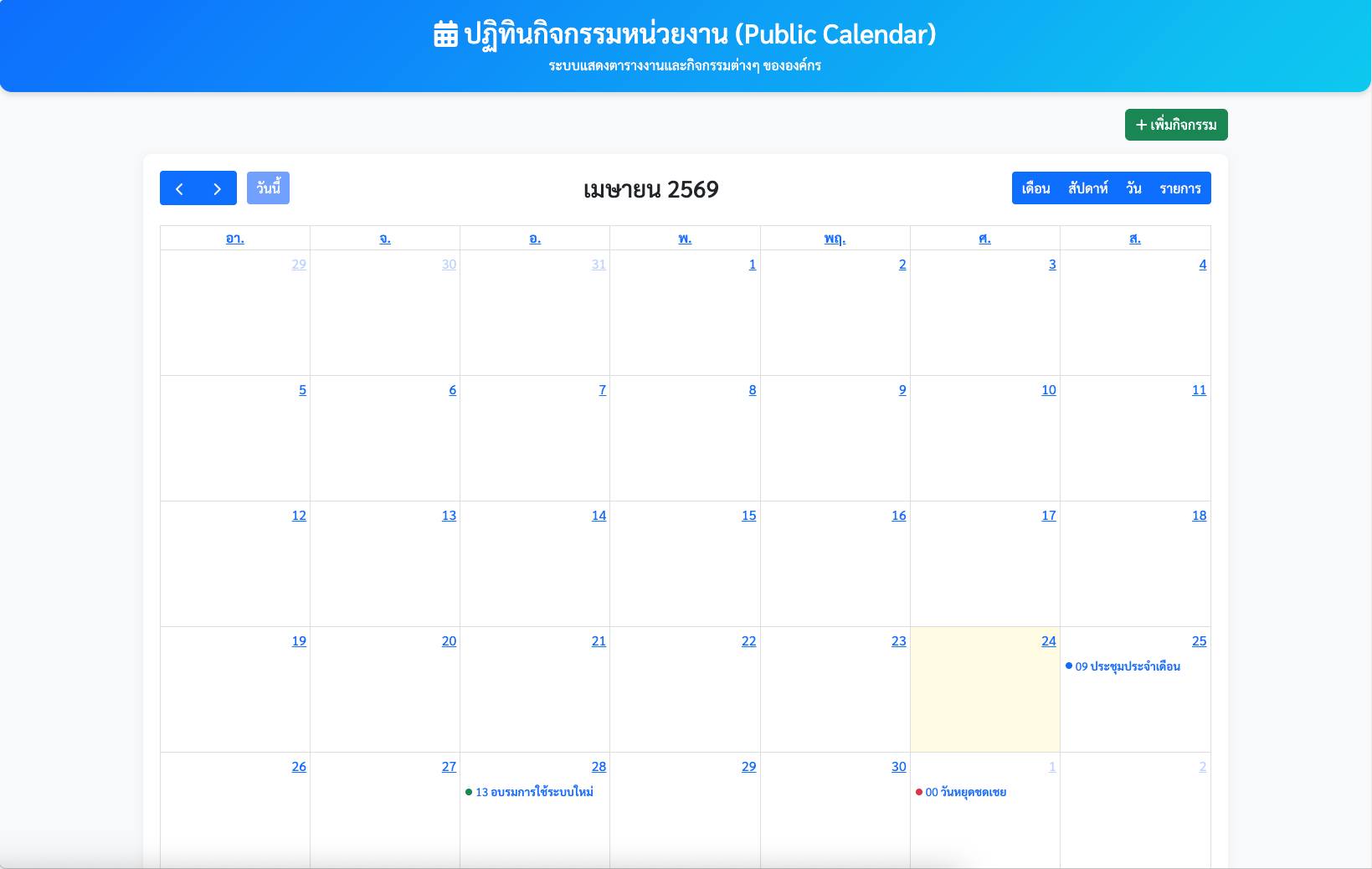Viewport: 1372px width, 869px height.
Task: Select day number 5
Action: pyautogui.click(x=303, y=390)
